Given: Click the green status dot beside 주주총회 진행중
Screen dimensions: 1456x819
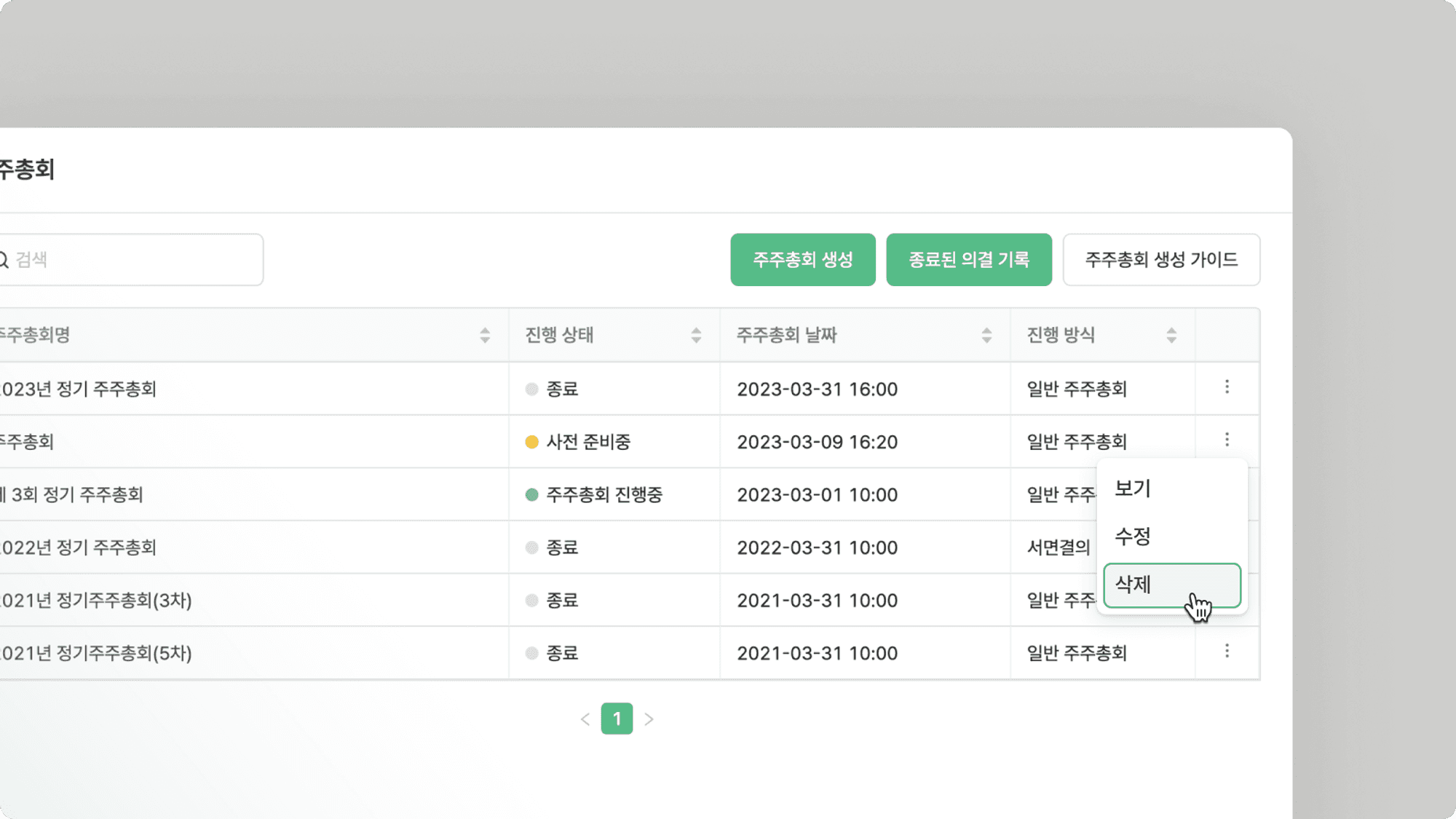Looking at the screenshot, I should (531, 494).
